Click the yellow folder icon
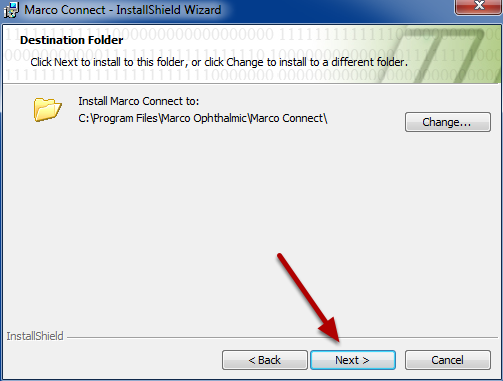 [48, 109]
